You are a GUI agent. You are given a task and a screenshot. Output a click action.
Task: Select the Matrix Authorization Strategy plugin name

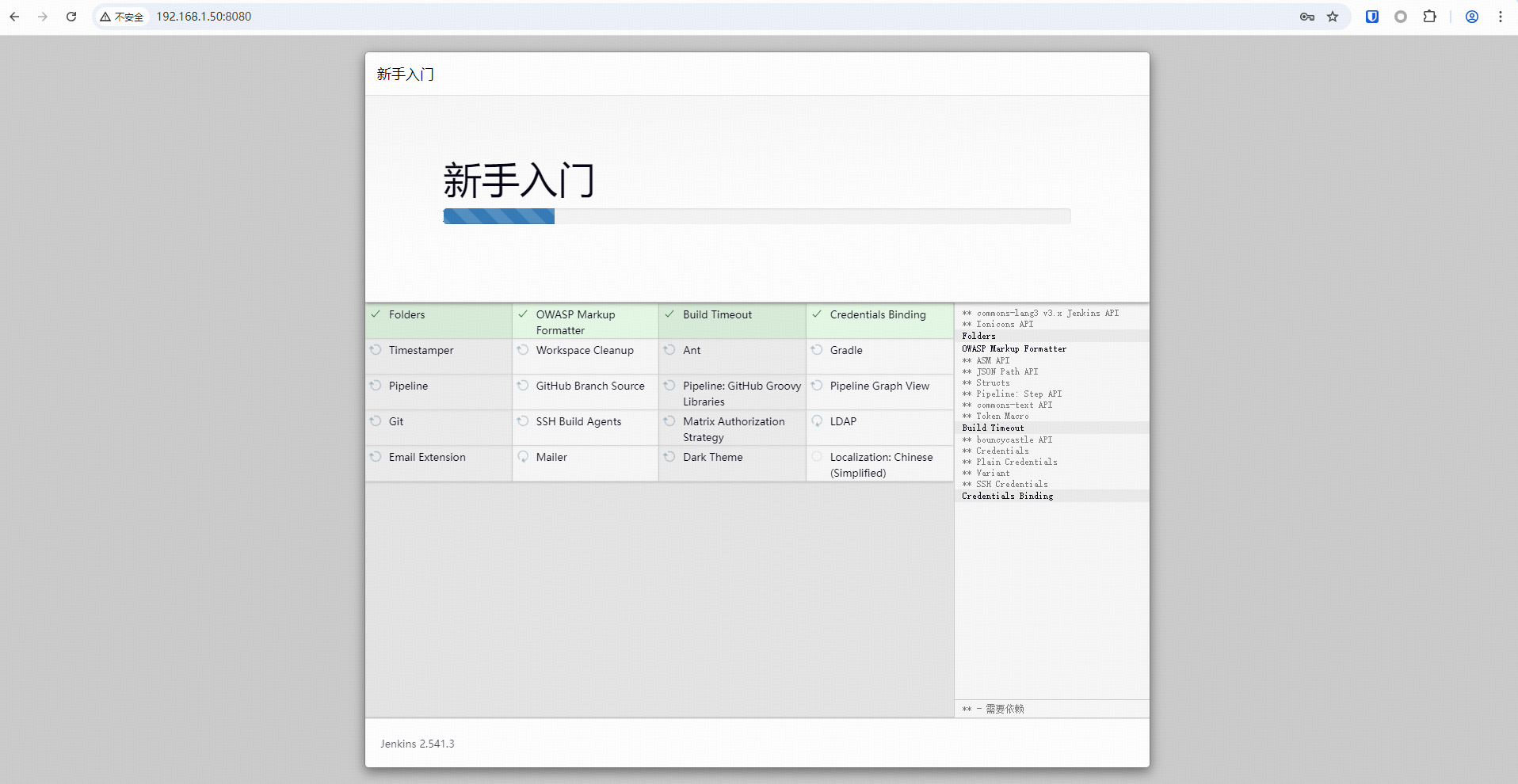click(x=734, y=429)
